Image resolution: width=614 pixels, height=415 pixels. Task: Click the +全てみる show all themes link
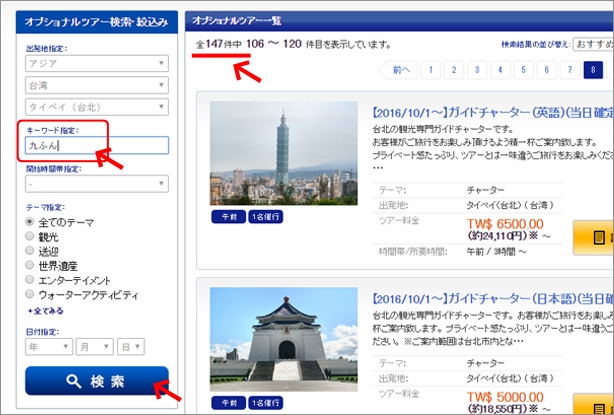(x=50, y=312)
